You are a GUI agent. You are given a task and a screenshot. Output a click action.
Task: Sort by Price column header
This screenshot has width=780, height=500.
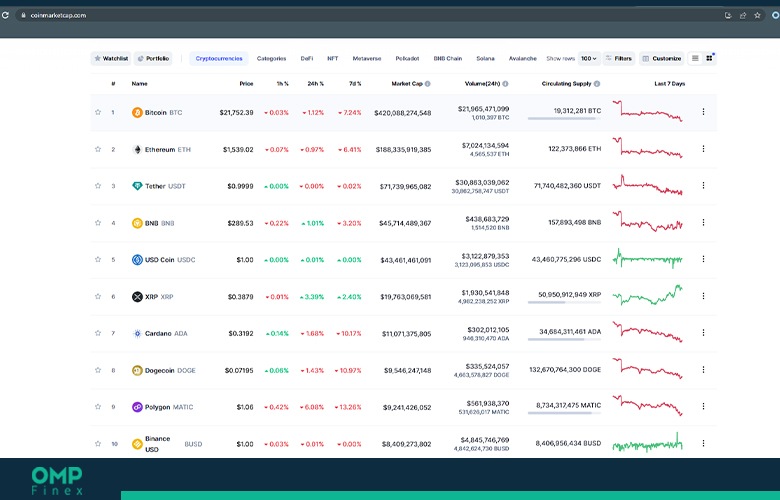click(246, 84)
